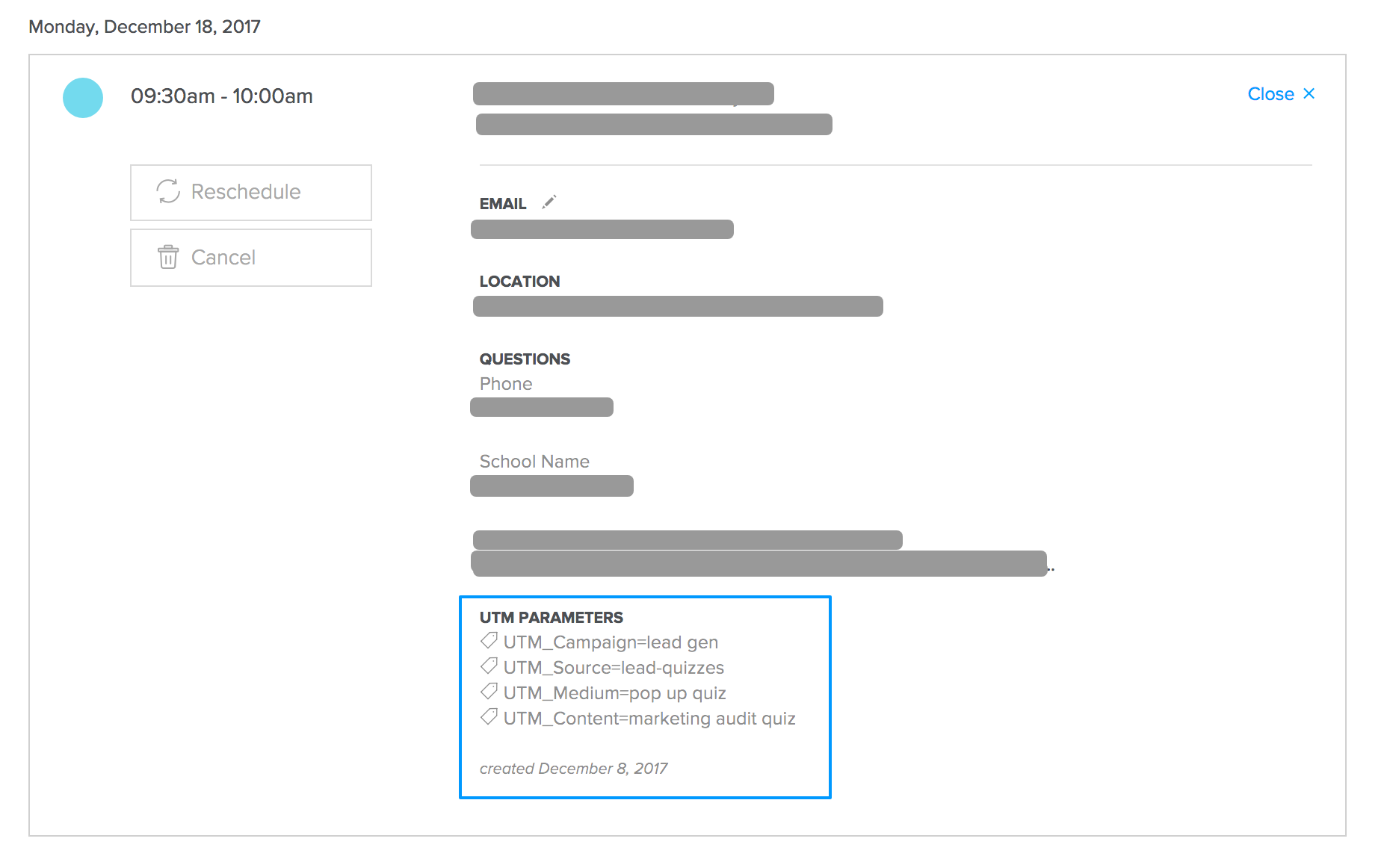Click the tag icon beside UTM_Campaign

click(489, 641)
